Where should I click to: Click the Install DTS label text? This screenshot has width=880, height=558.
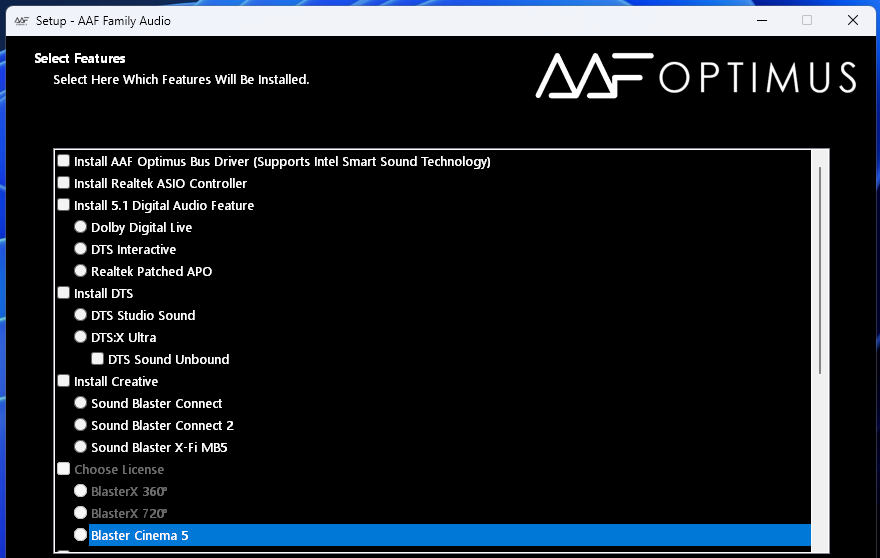(104, 294)
